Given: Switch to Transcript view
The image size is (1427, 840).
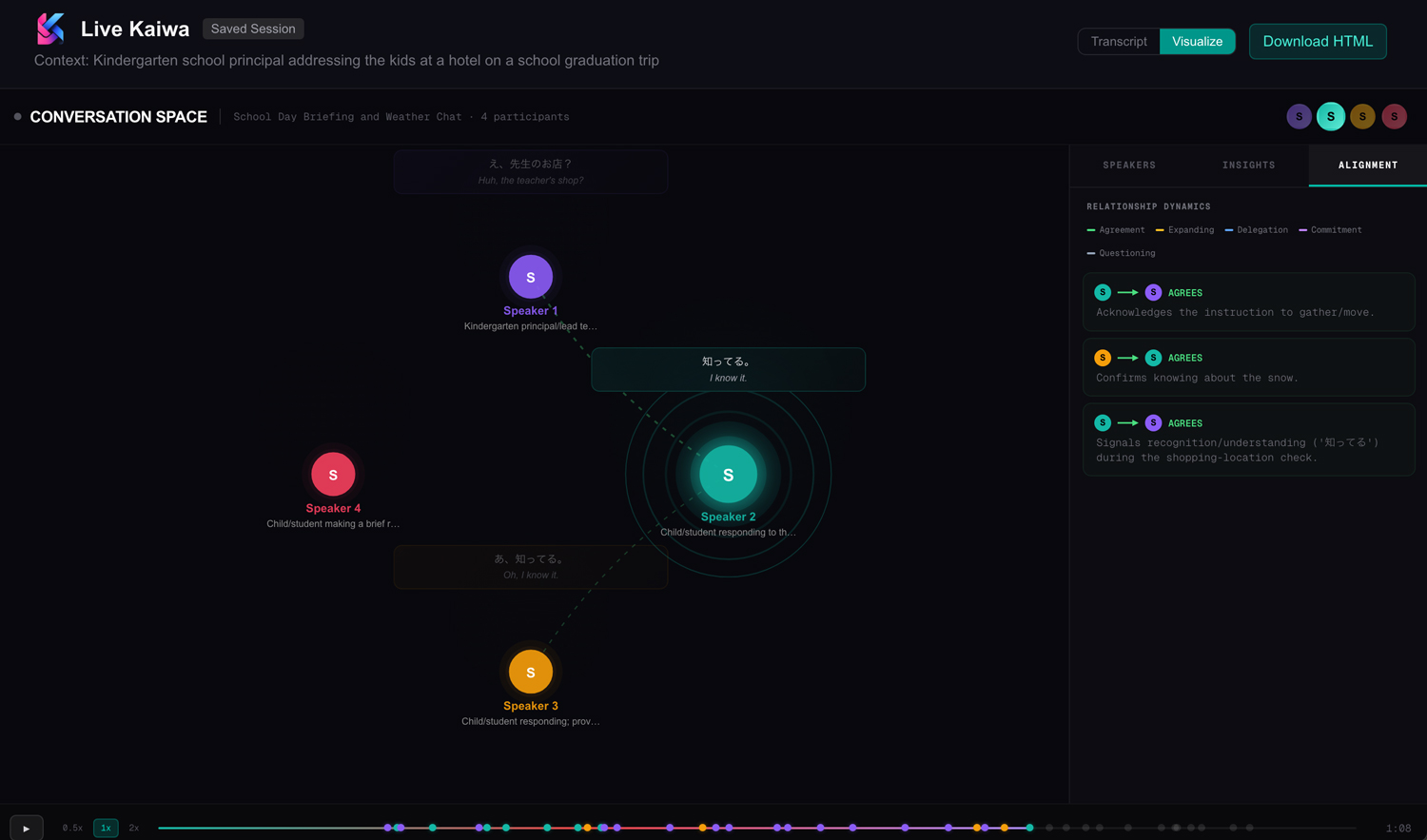Looking at the screenshot, I should (x=1118, y=41).
